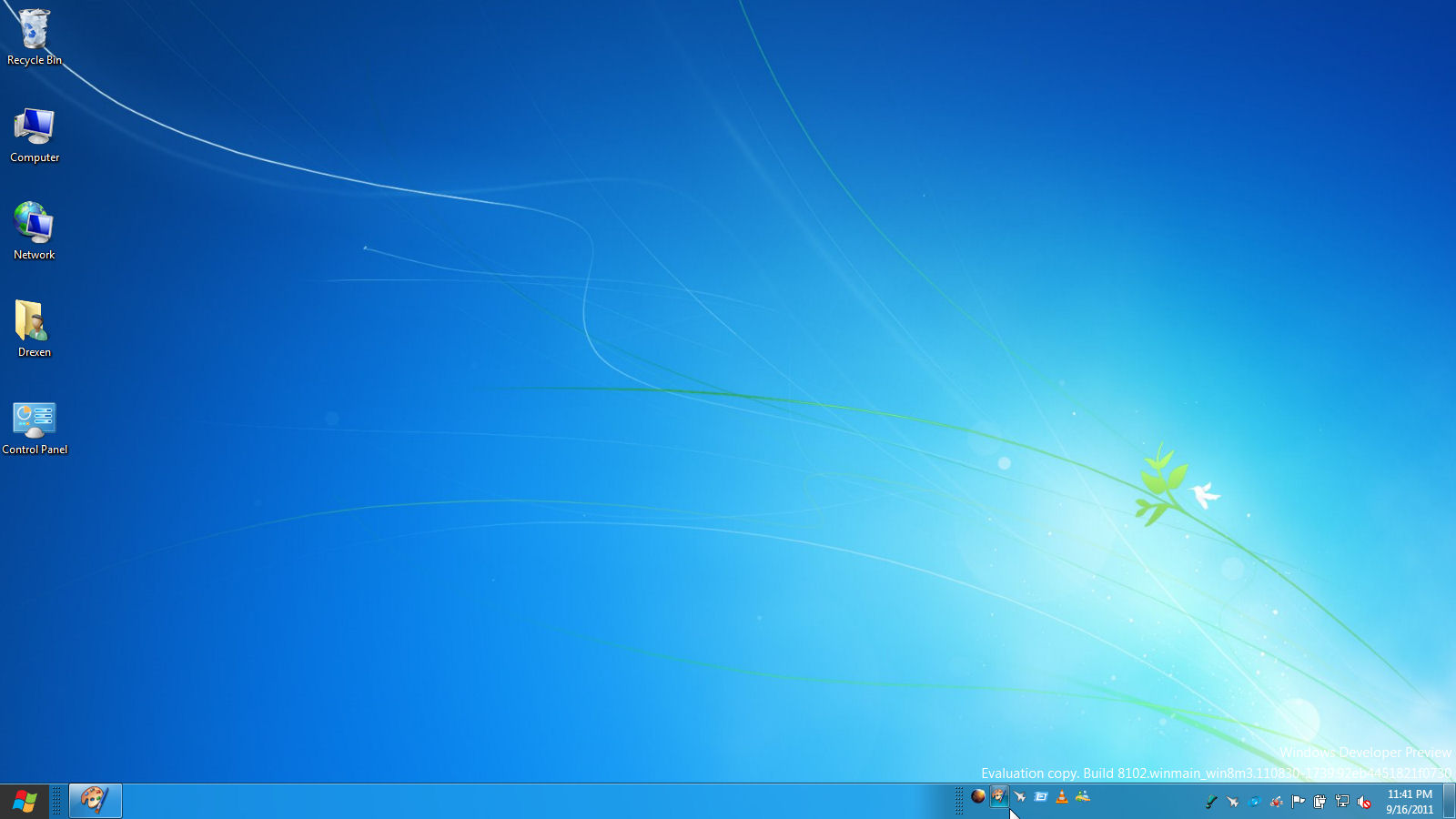Click the airplane icon in system tray
1456x819 pixels.
(x=1233, y=802)
